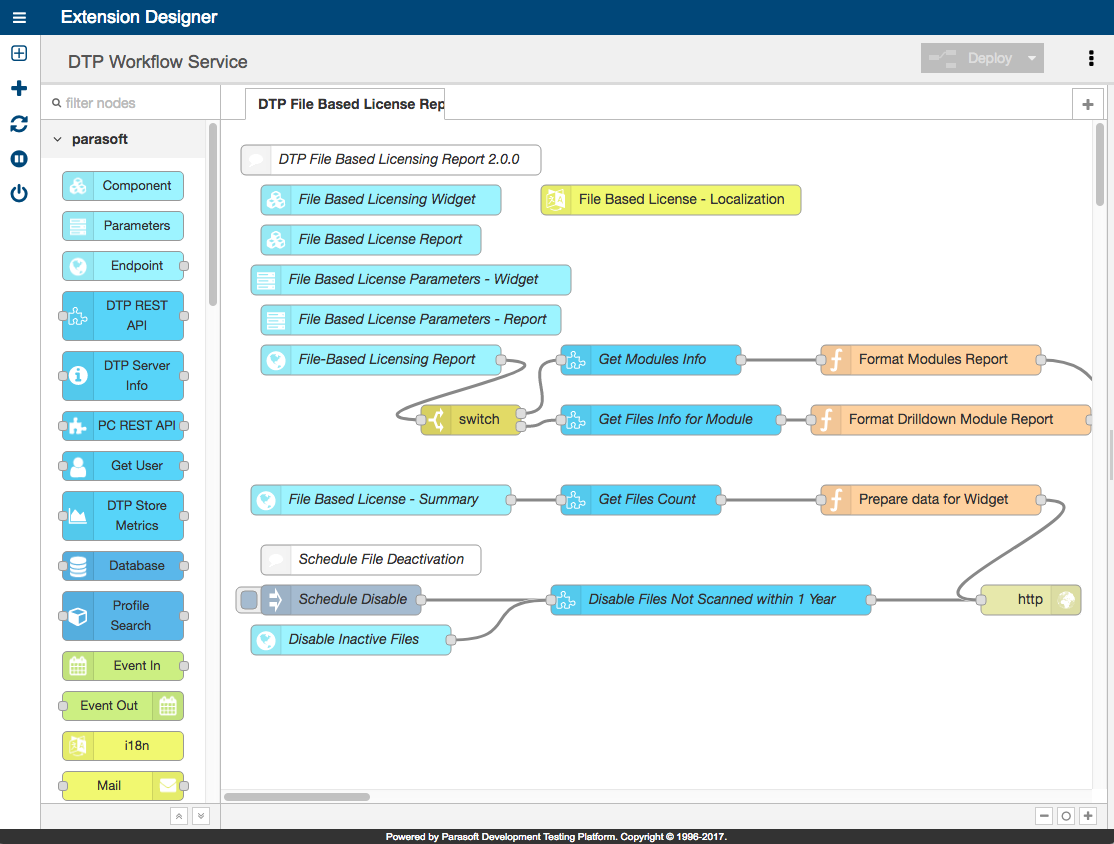This screenshot has height=844, width=1114.
Task: Reset the canvas zoom level
Action: click(x=1066, y=816)
